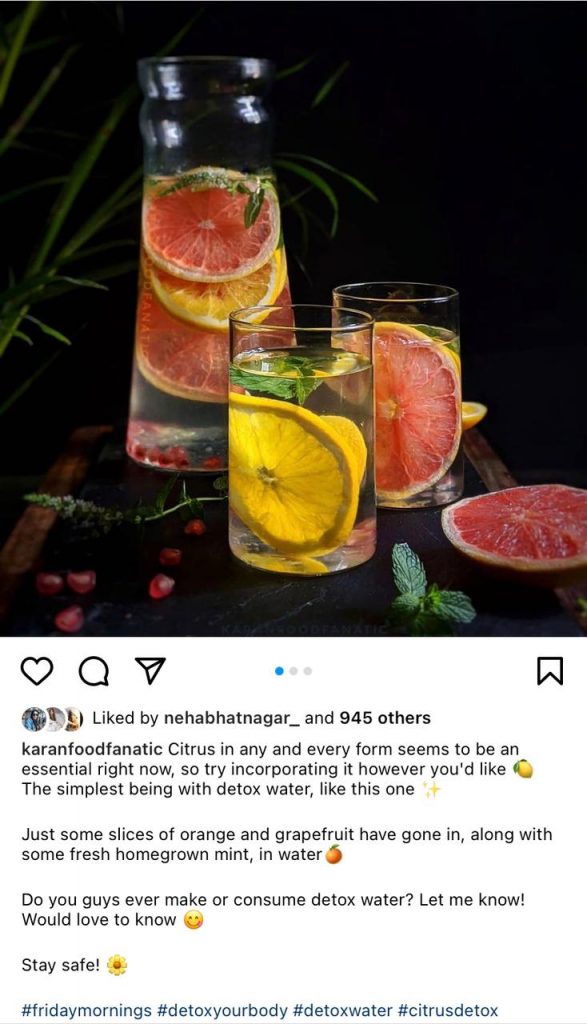Save the post with the bookmark icon
This screenshot has width=587, height=1024.
(550, 671)
